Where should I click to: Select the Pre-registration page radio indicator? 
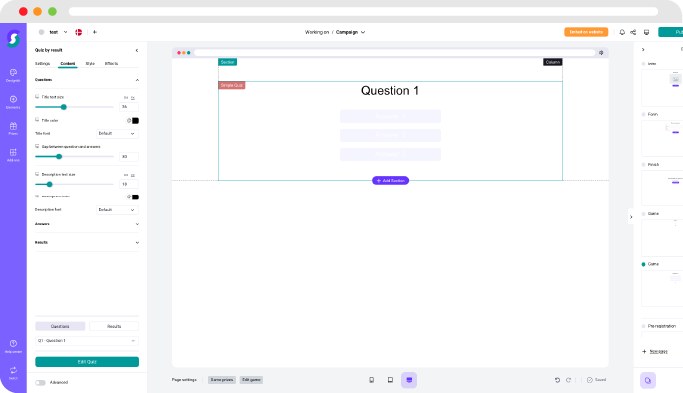(643, 326)
